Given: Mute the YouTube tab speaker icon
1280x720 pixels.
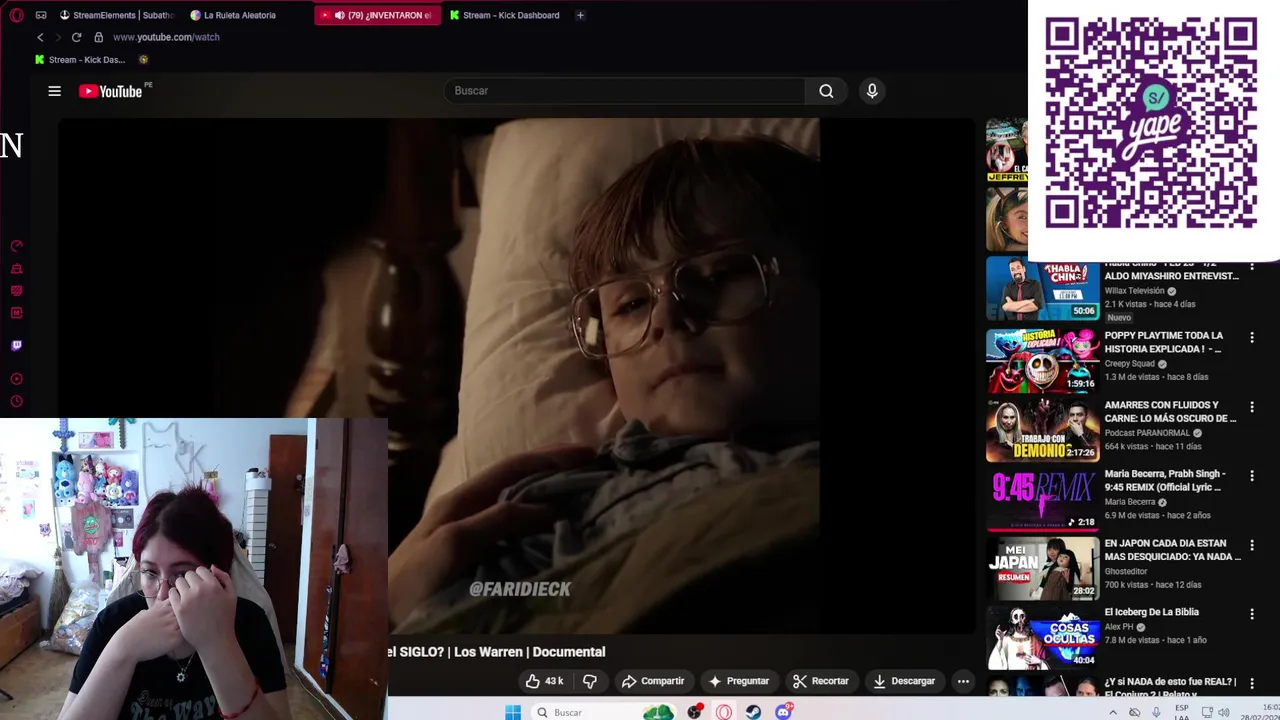Looking at the screenshot, I should pyautogui.click(x=340, y=15).
